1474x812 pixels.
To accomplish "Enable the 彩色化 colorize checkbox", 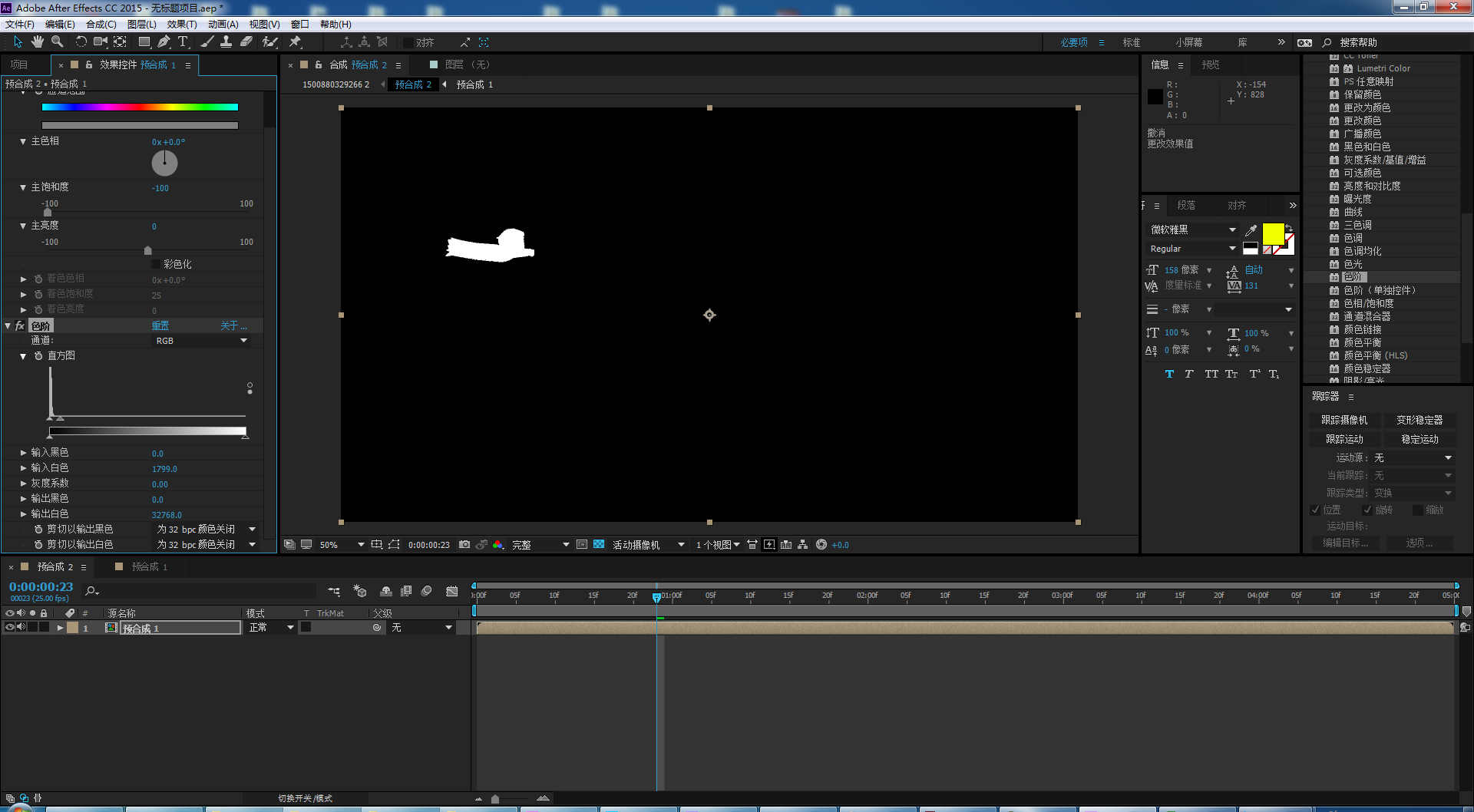I will pos(156,264).
